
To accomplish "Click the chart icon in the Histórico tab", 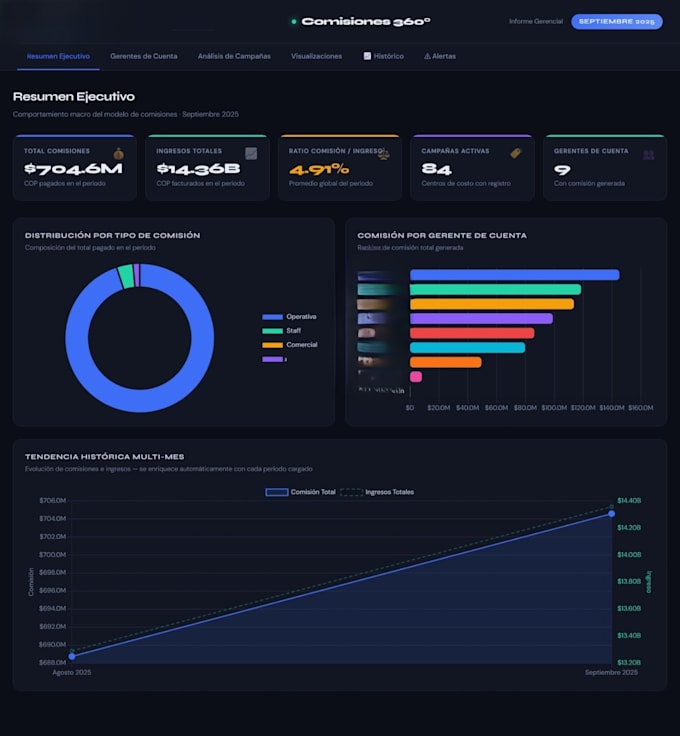I will click(367, 56).
